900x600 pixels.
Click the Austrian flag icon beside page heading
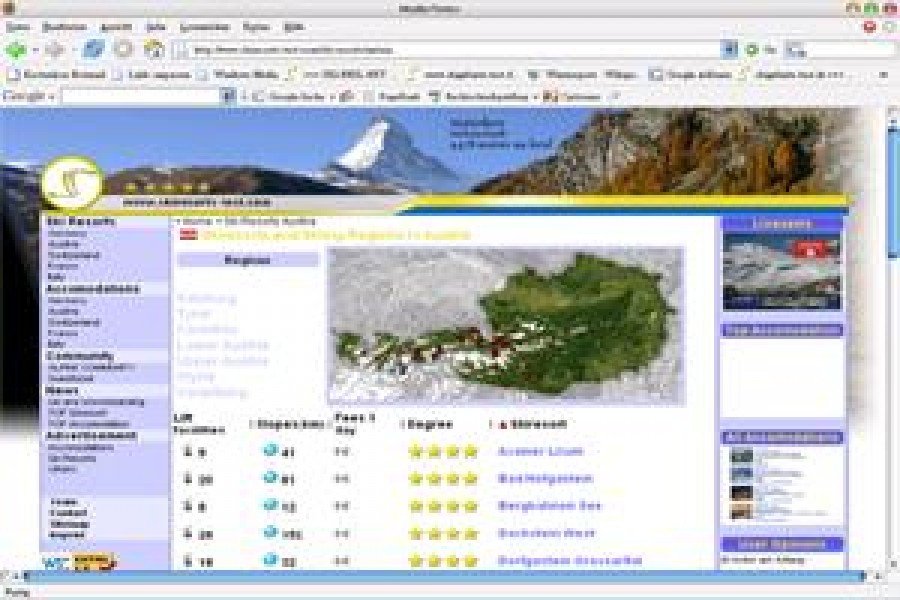(189, 234)
